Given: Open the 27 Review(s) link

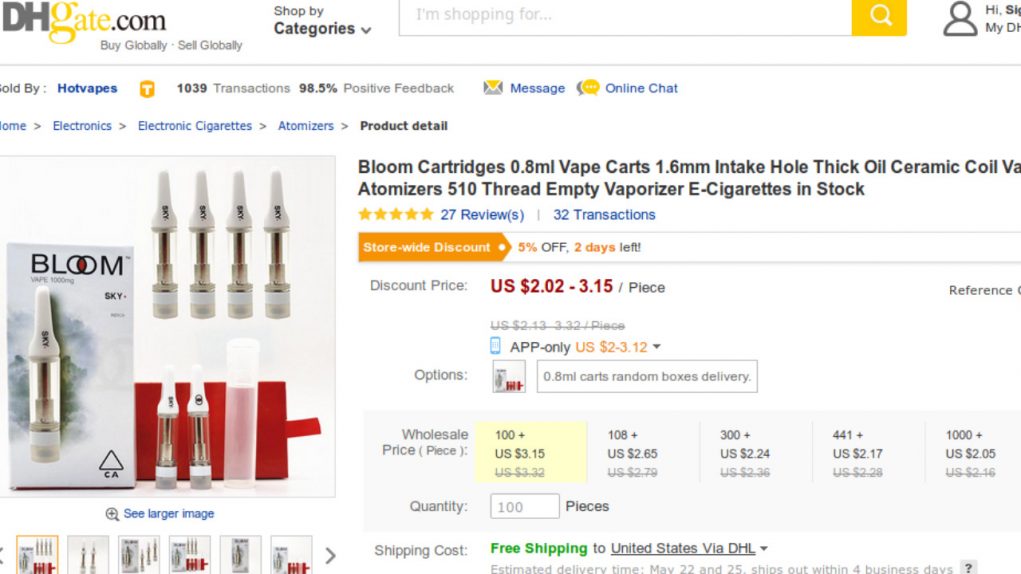Looking at the screenshot, I should tap(482, 215).
